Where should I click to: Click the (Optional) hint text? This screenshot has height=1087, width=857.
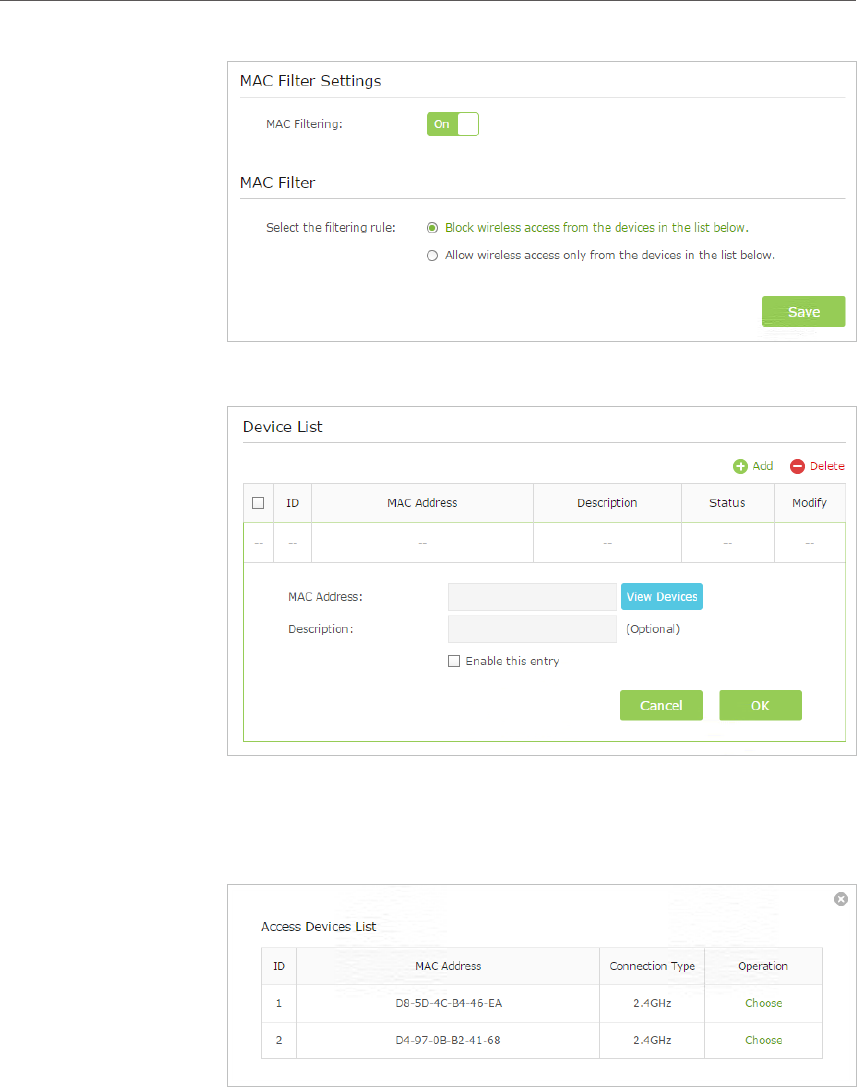pos(653,629)
